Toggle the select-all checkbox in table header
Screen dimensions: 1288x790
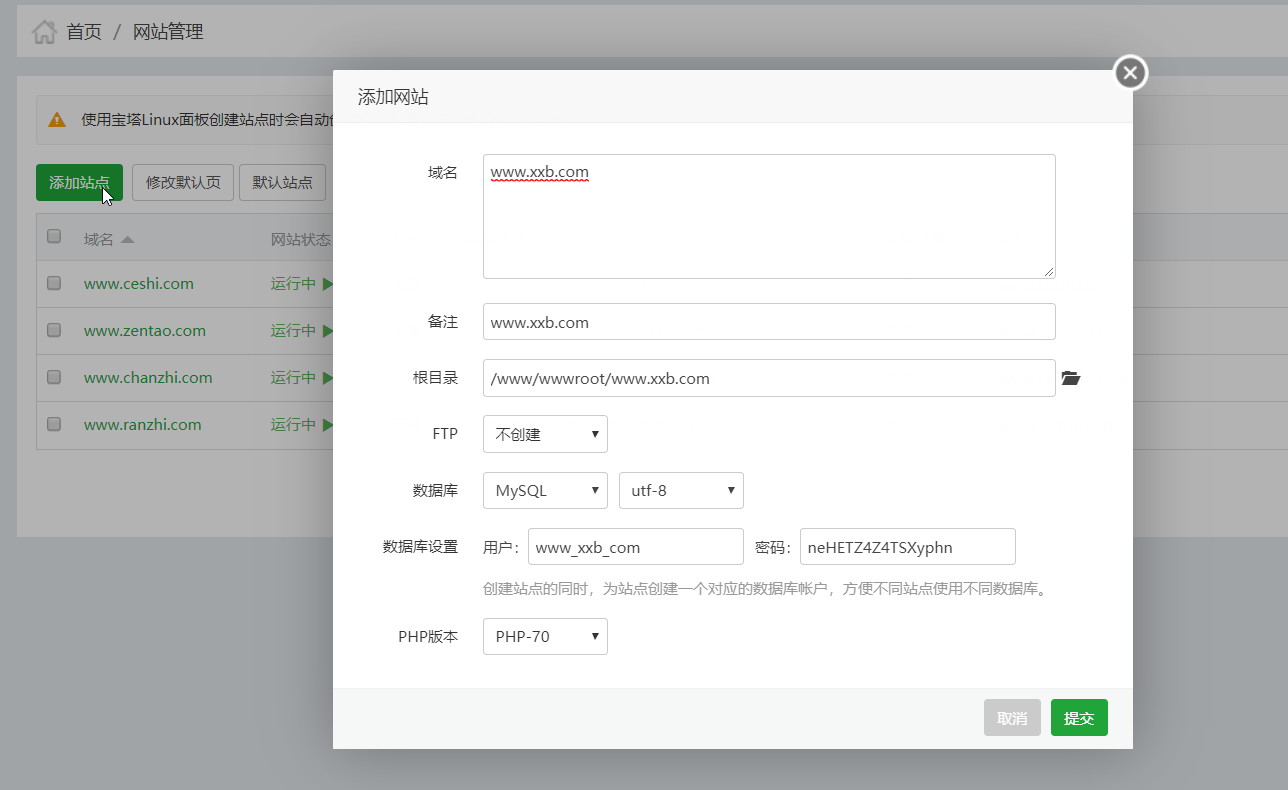pyautogui.click(x=54, y=237)
